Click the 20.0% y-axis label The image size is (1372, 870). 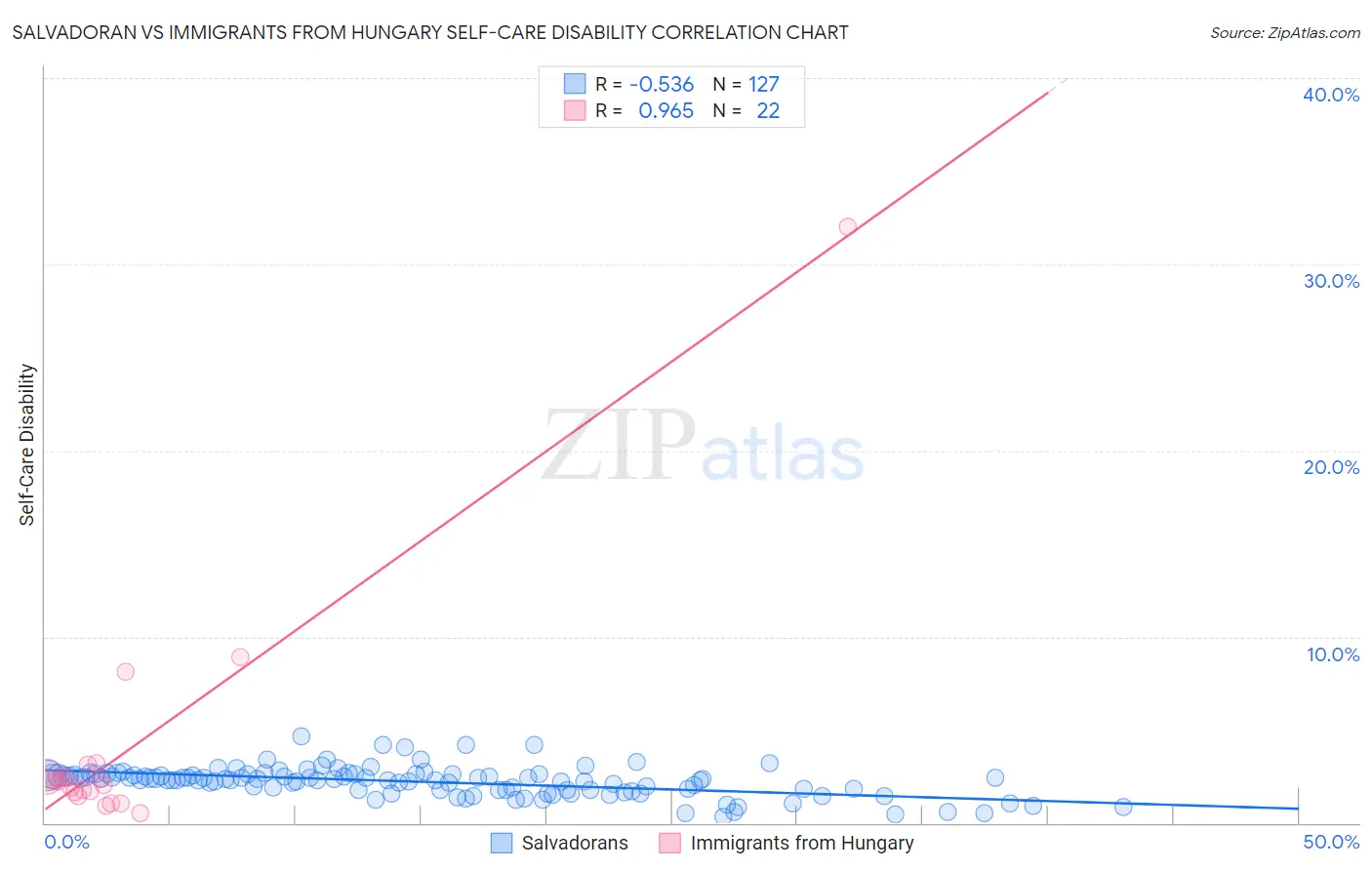(1331, 467)
